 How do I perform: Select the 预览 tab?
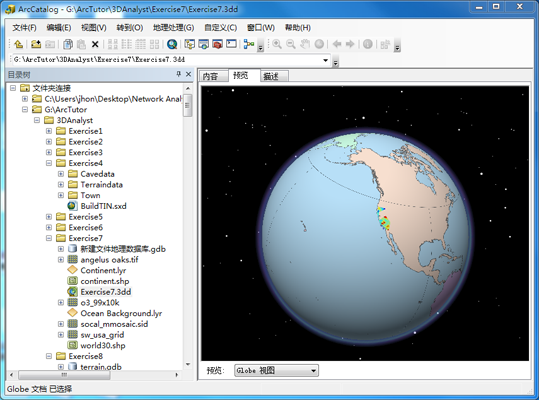pos(243,75)
